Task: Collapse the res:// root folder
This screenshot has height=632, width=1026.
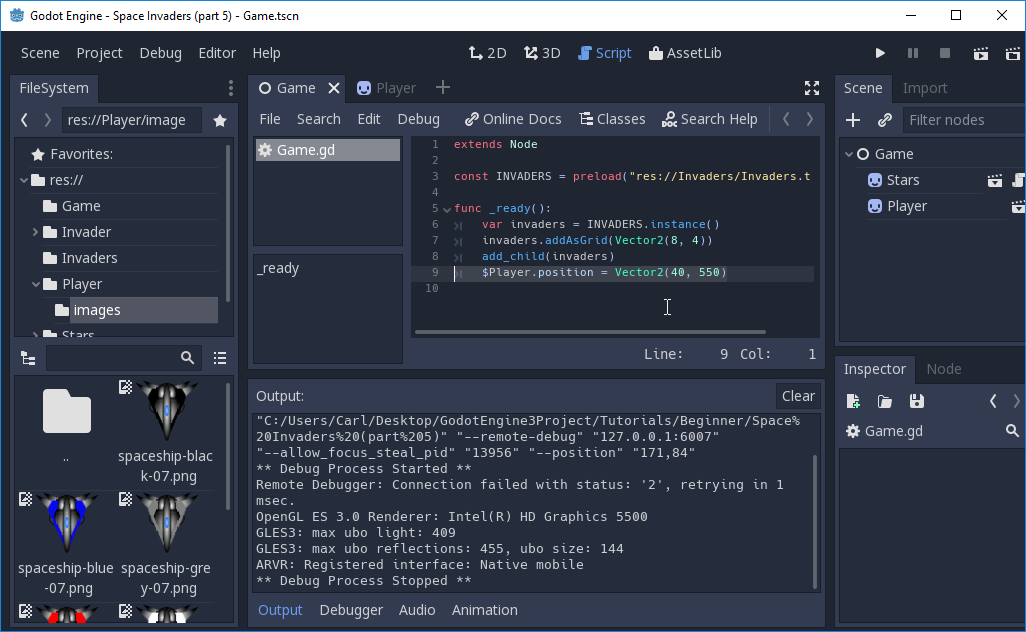Action: 24,180
